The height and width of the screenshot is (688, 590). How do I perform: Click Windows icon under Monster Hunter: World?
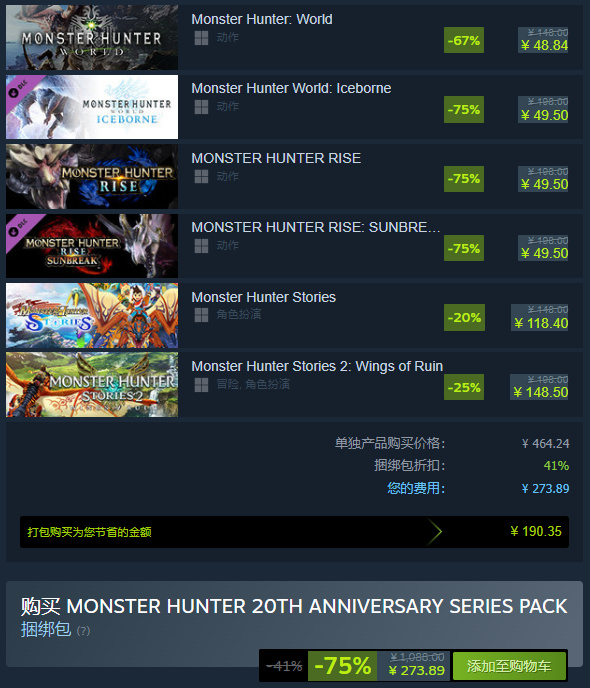tap(201, 38)
